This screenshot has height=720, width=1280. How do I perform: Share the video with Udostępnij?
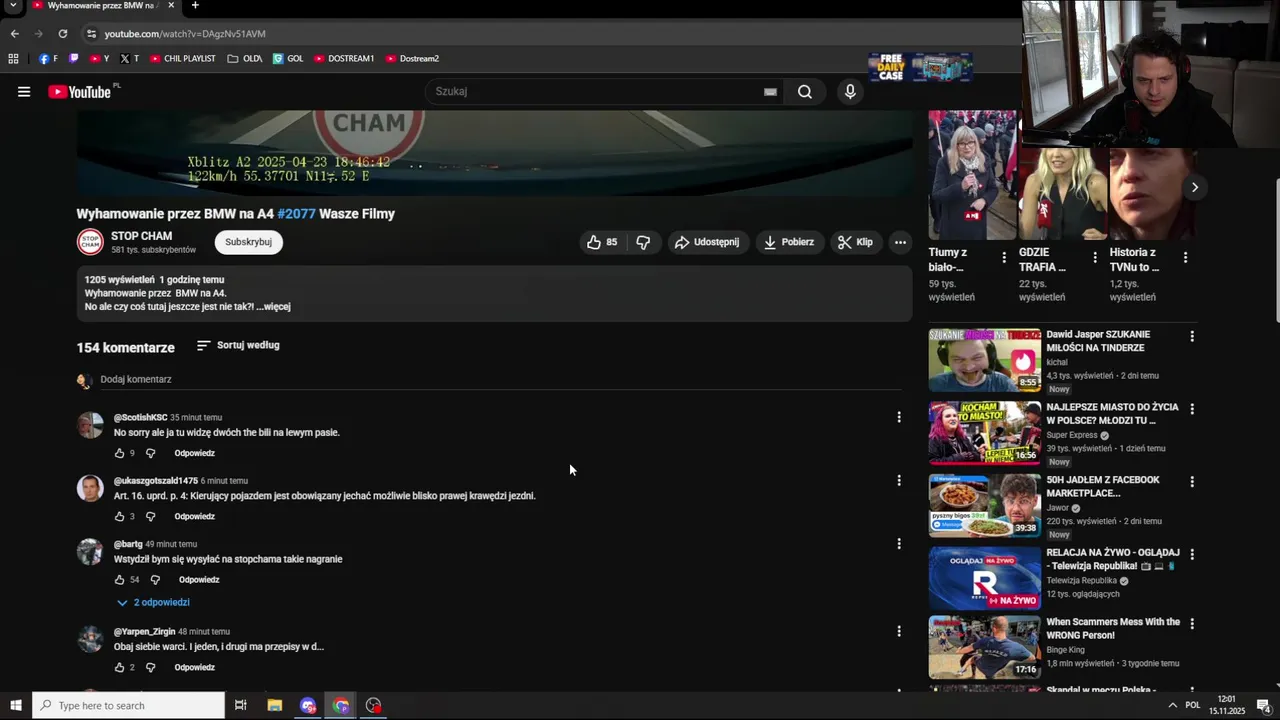pos(707,242)
